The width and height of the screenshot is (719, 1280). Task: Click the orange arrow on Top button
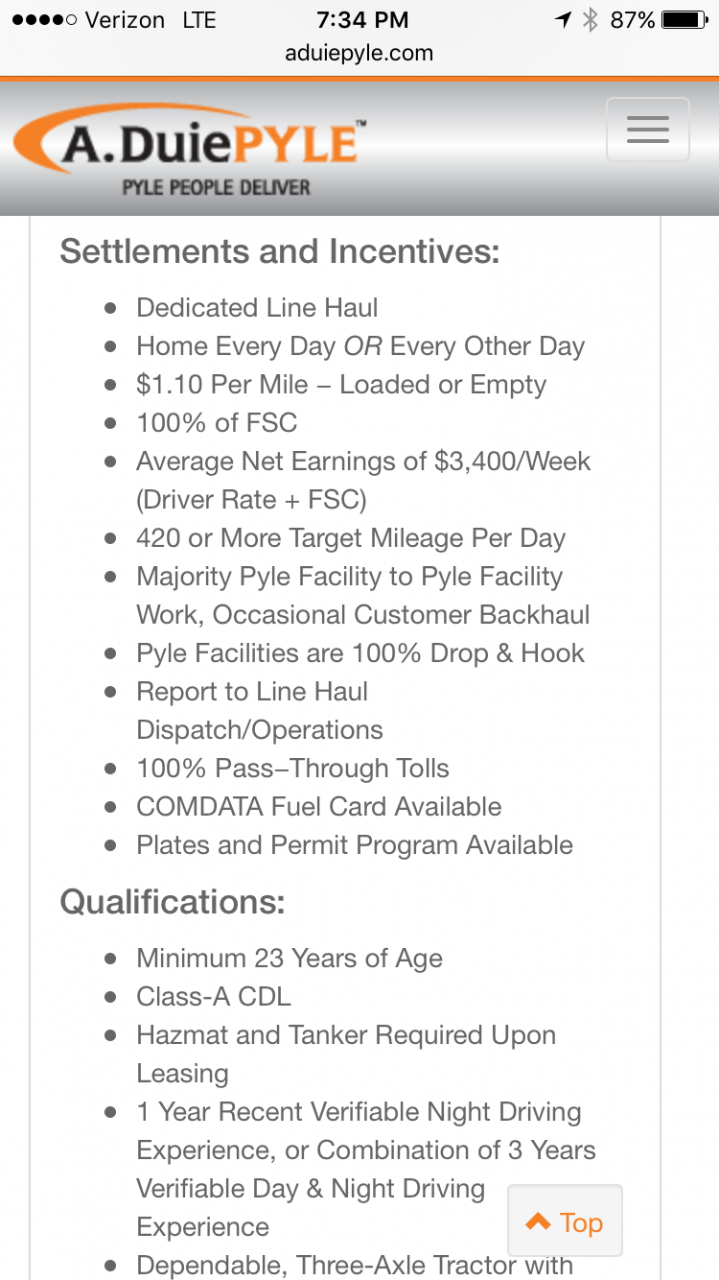pos(538,1222)
